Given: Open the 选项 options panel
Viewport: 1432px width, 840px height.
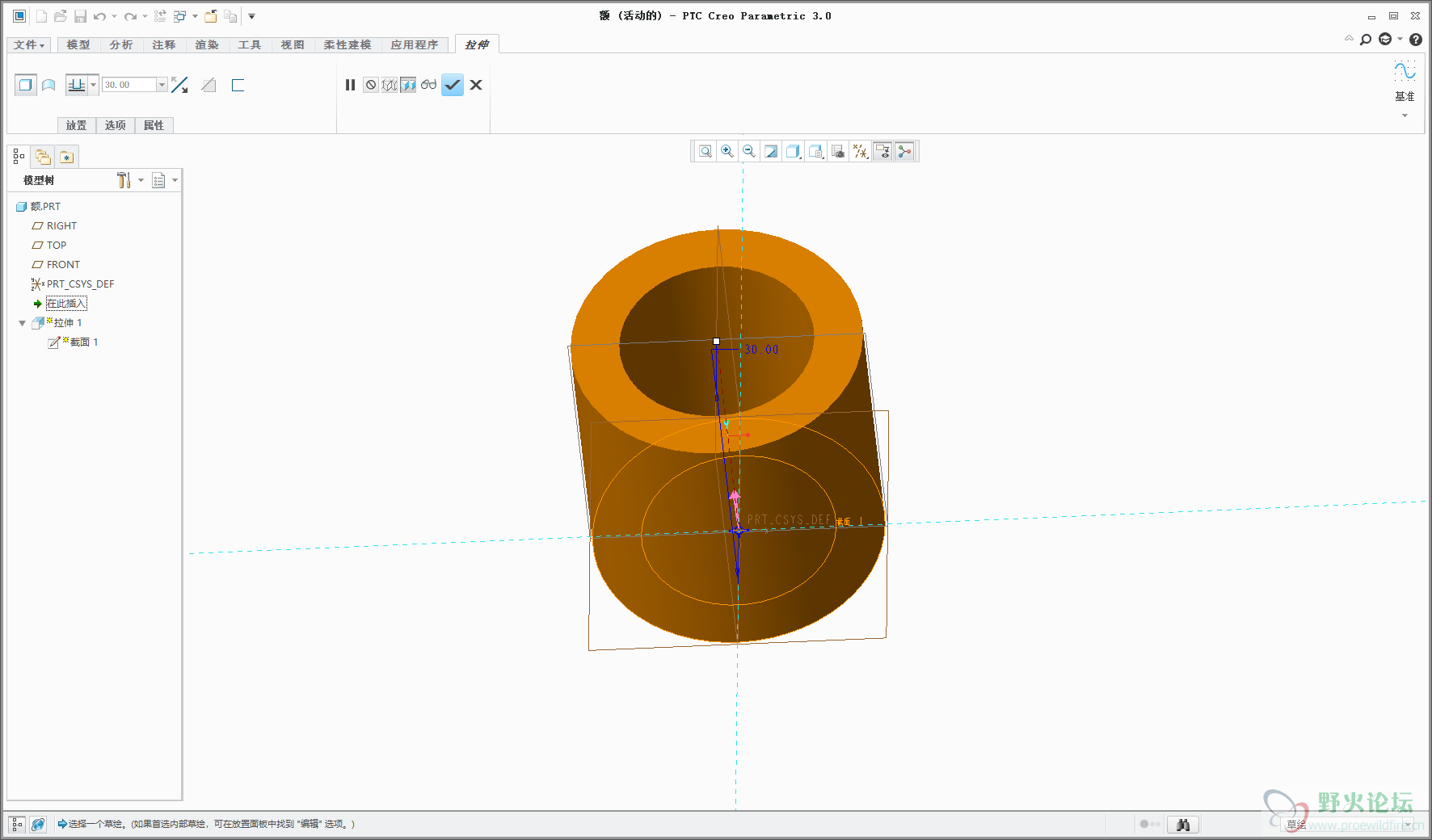Looking at the screenshot, I should [116, 125].
